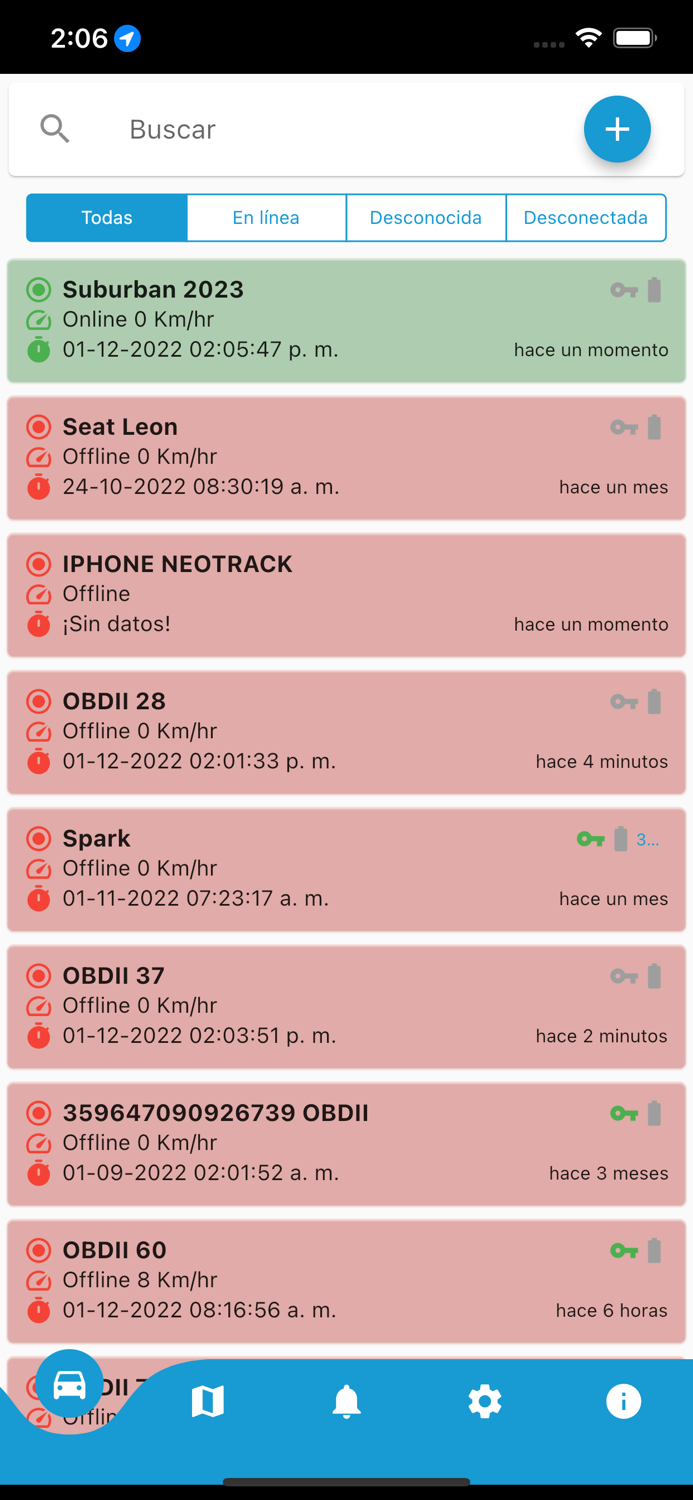Screen dimensions: 693x1500
Task: Select the Desconocida filter
Action: [426, 217]
